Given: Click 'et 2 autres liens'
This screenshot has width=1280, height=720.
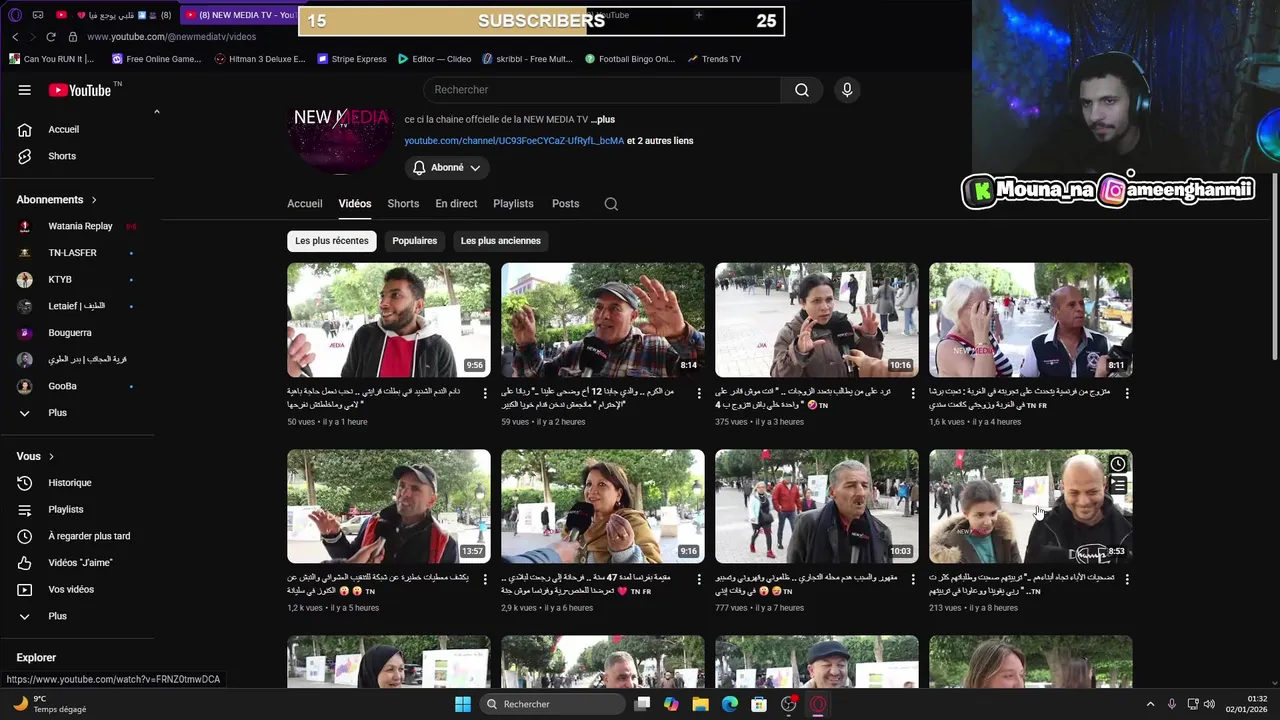Looking at the screenshot, I should click(x=660, y=141).
